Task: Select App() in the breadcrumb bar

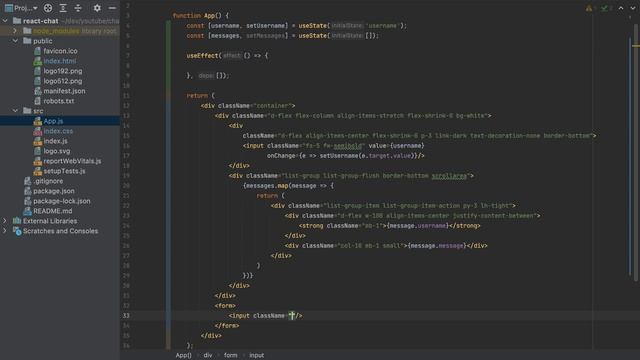Action: (x=183, y=355)
